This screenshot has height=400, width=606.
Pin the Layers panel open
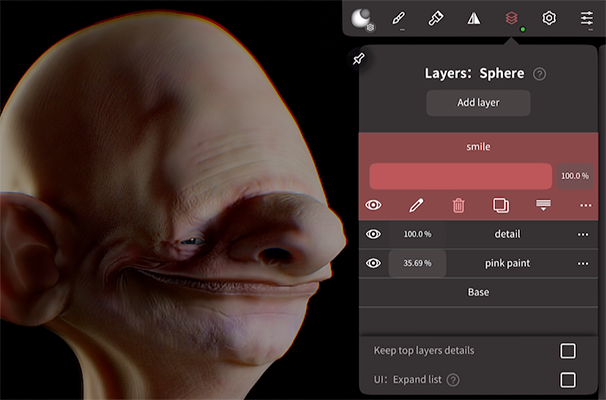pyautogui.click(x=359, y=59)
